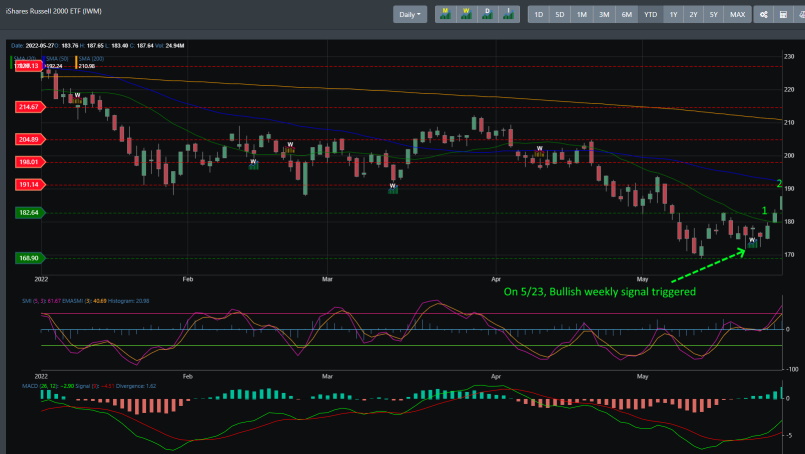Select the monthly (M) chart signal icon

445,14
